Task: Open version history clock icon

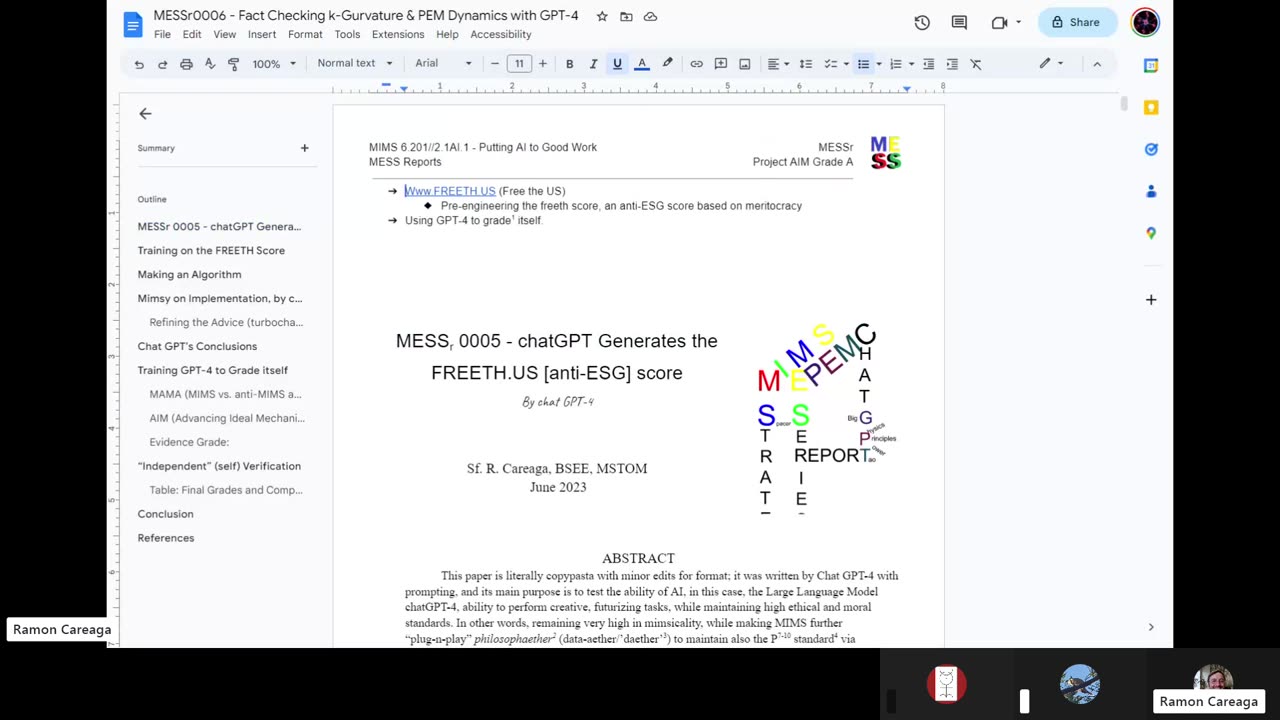Action: (922, 22)
